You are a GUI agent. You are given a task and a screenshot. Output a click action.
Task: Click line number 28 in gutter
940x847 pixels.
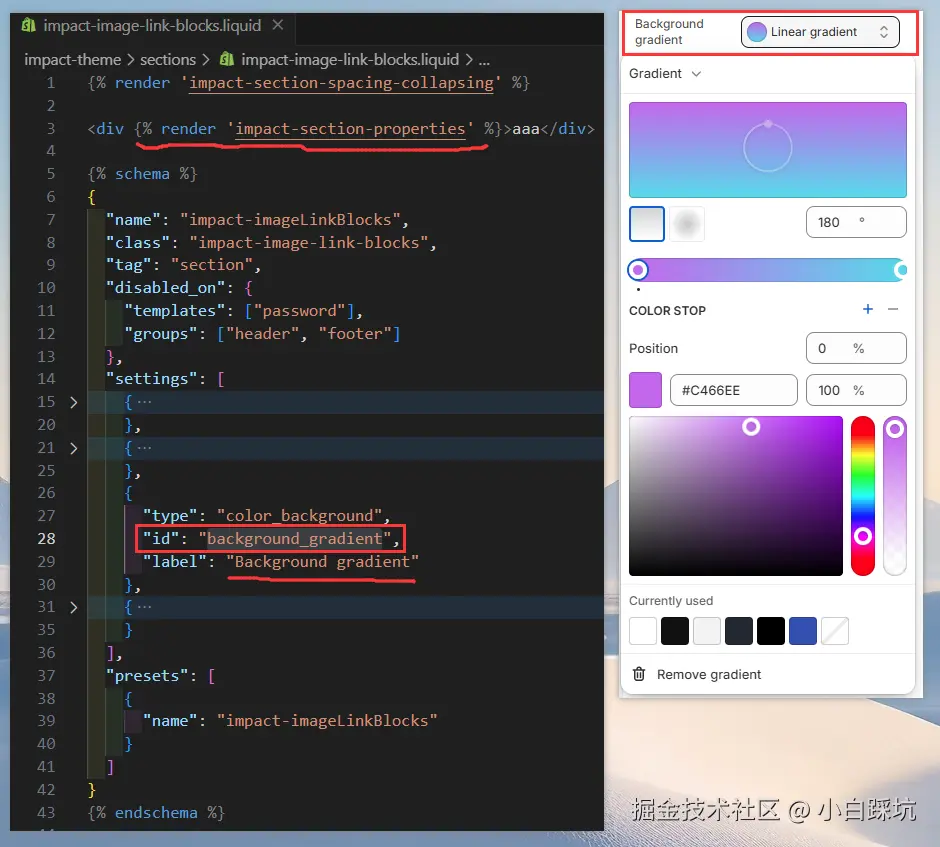[46, 539]
